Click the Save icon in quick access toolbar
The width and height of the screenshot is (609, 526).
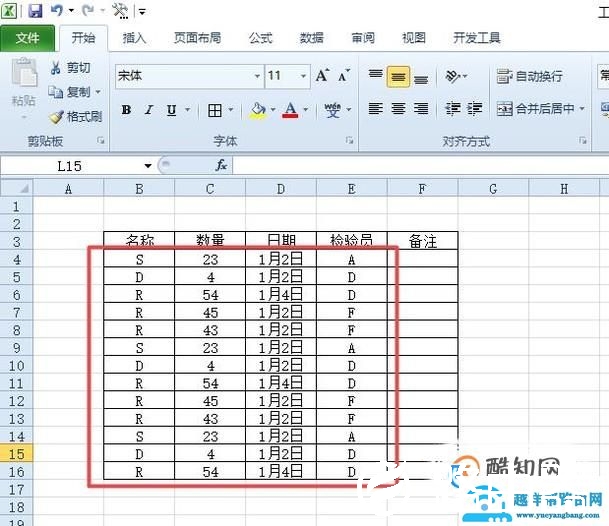point(35,10)
